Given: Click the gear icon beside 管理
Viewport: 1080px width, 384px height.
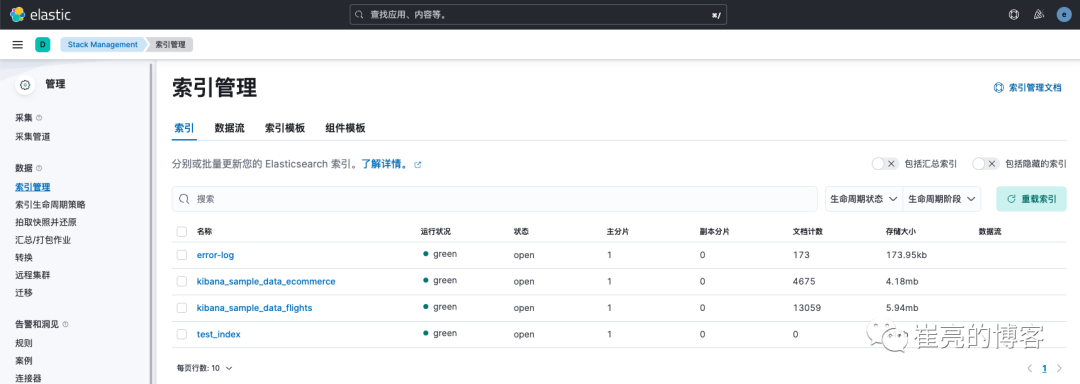Looking at the screenshot, I should pos(25,85).
